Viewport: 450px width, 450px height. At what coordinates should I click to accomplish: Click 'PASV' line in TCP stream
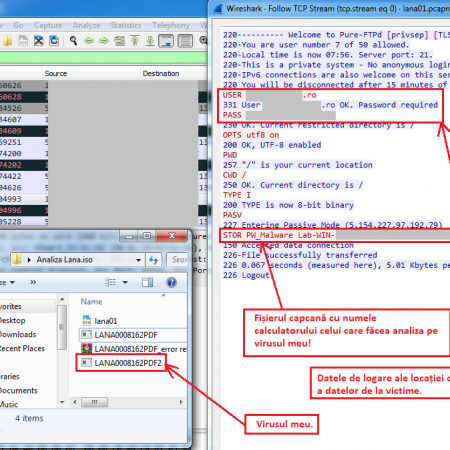pos(232,215)
